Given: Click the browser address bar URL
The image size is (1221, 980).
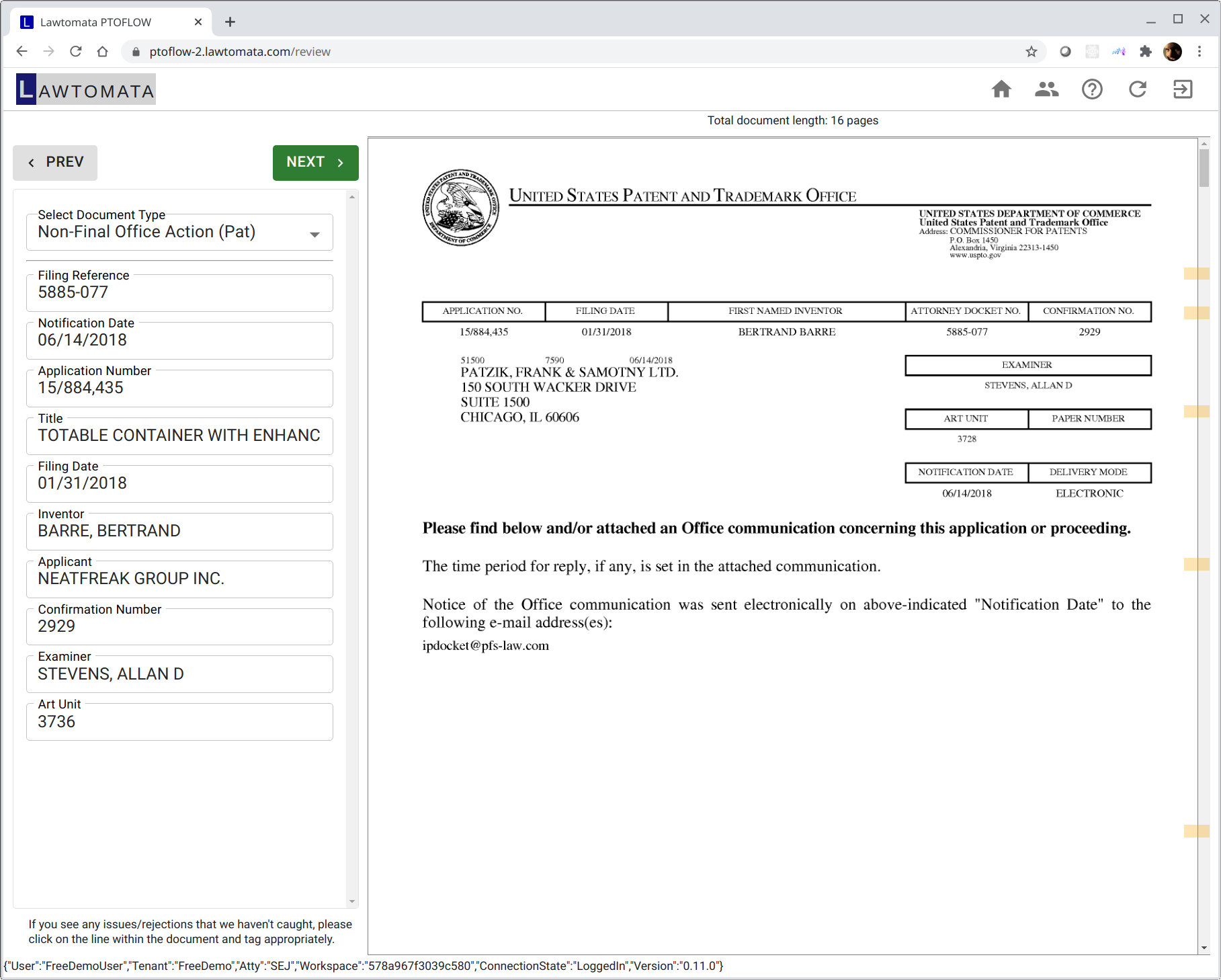Looking at the screenshot, I should 240,52.
